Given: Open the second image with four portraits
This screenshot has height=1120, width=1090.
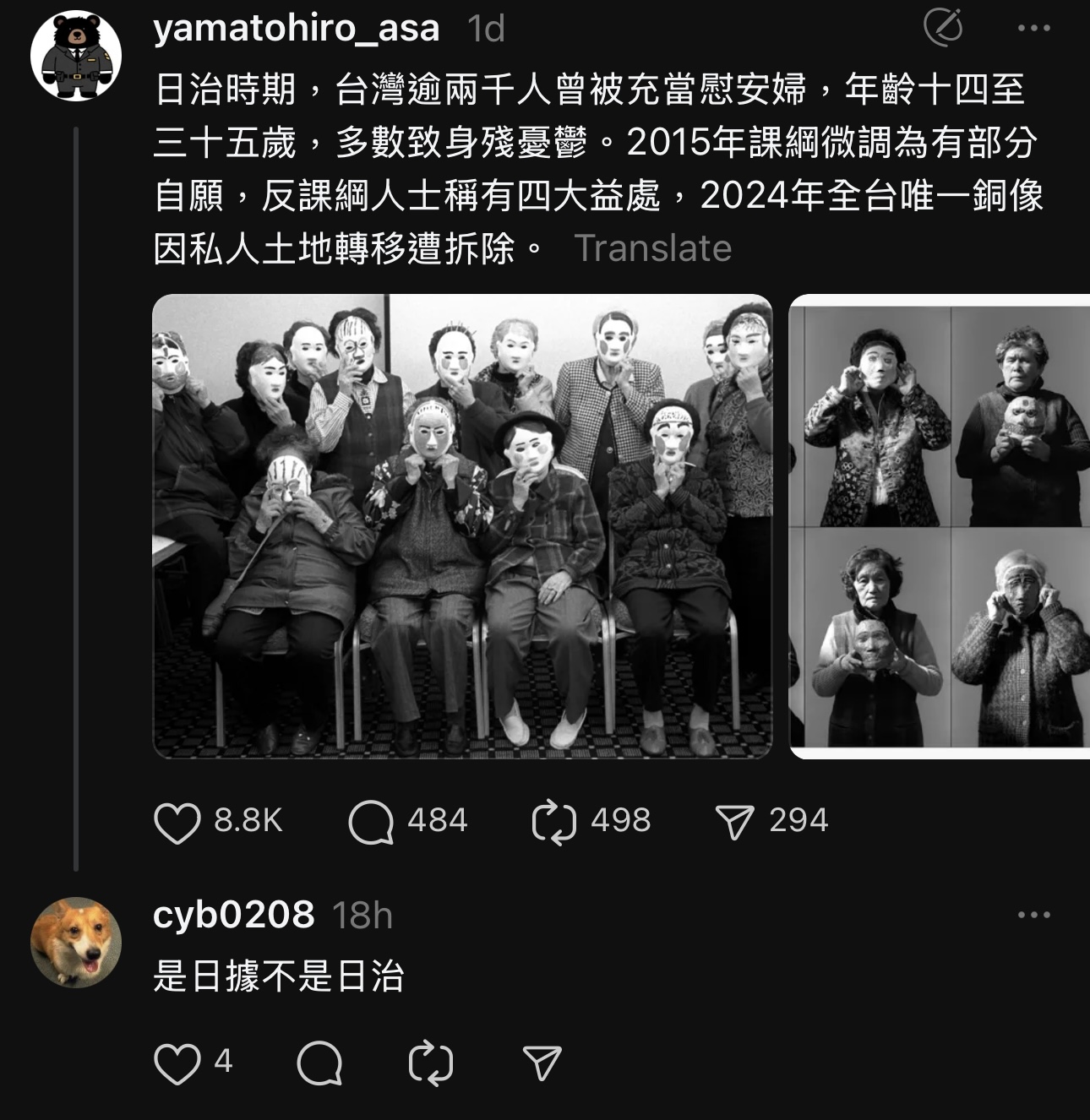Looking at the screenshot, I should click(x=939, y=526).
